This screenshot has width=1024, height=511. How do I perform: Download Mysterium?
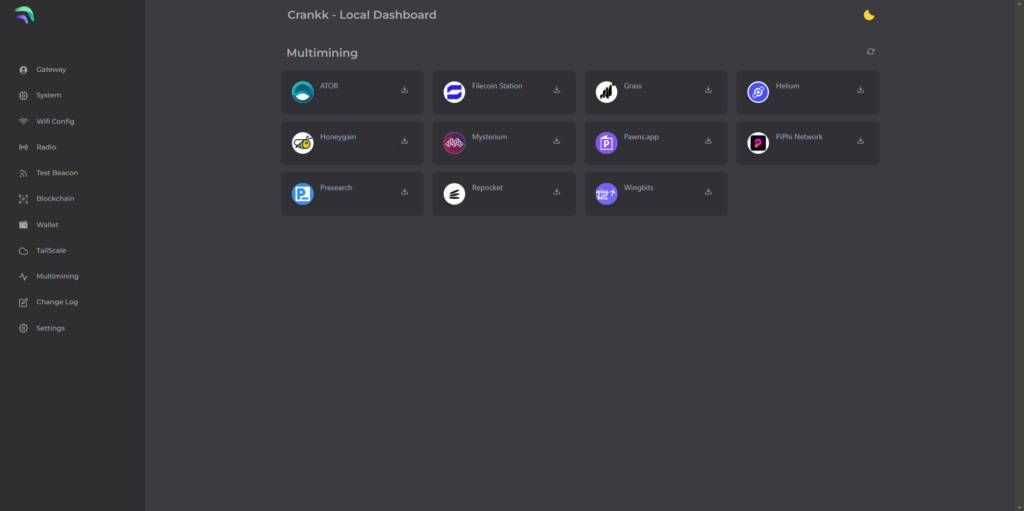point(556,140)
